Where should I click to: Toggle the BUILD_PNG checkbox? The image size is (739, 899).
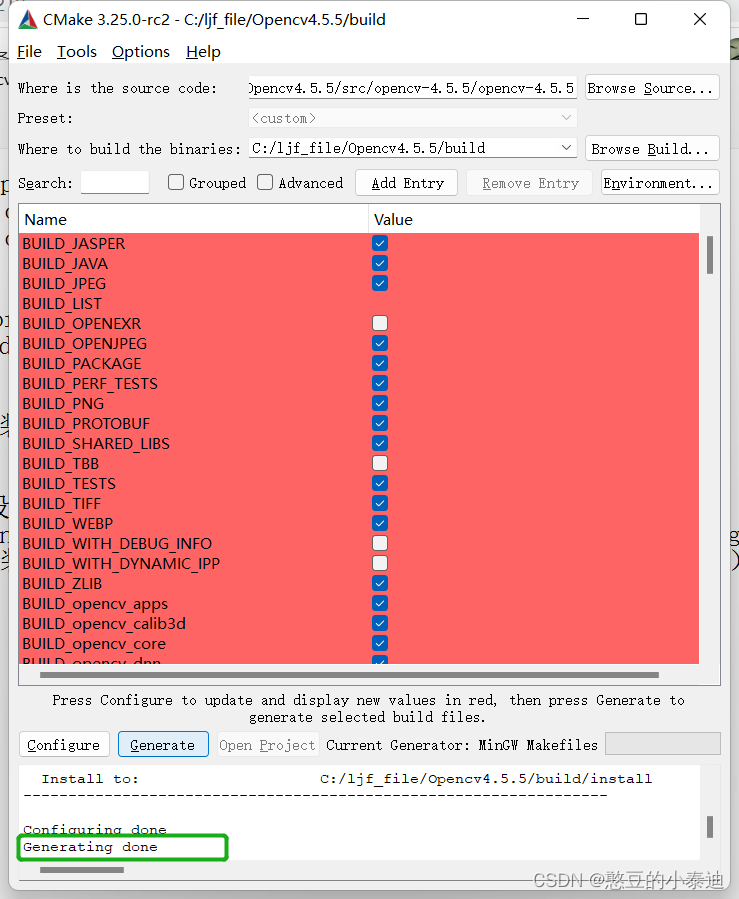(380, 403)
